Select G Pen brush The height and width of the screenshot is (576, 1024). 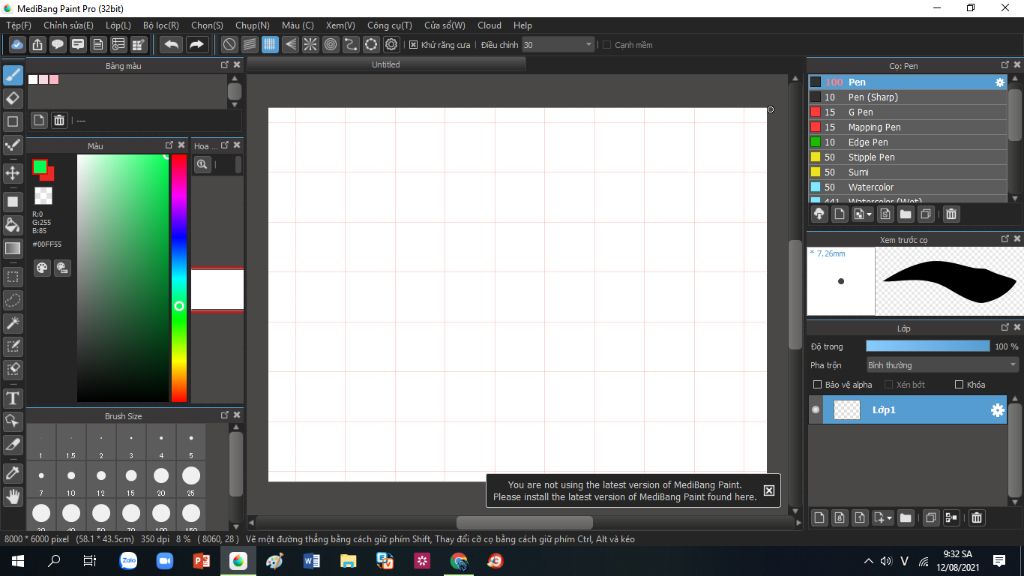point(908,112)
